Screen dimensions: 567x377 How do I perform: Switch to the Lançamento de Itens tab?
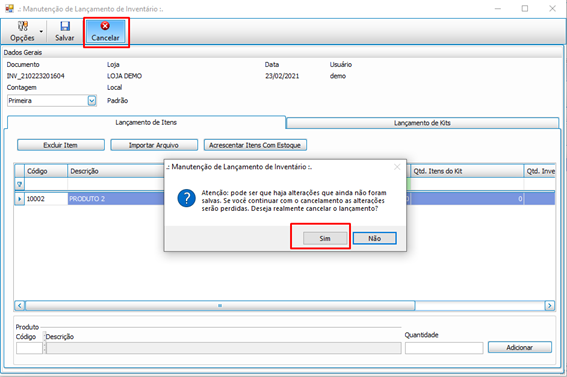pyautogui.click(x=146, y=123)
